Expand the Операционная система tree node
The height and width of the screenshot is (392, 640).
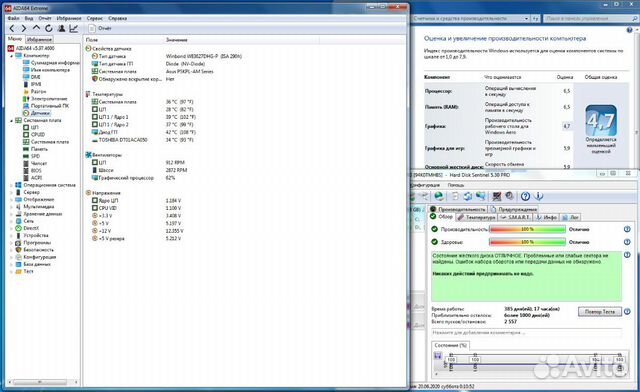point(11,185)
